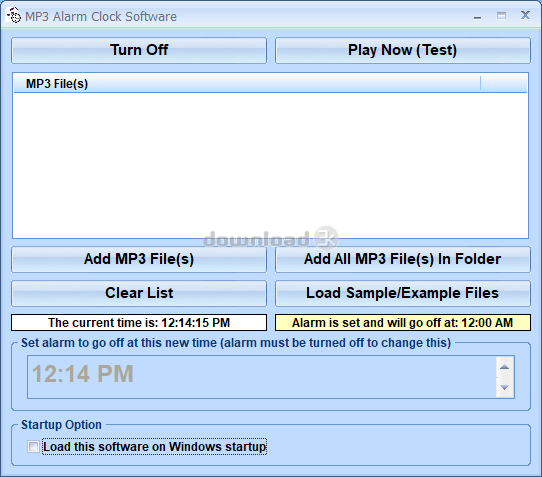Clear List of MP3 files

[x=139, y=293]
